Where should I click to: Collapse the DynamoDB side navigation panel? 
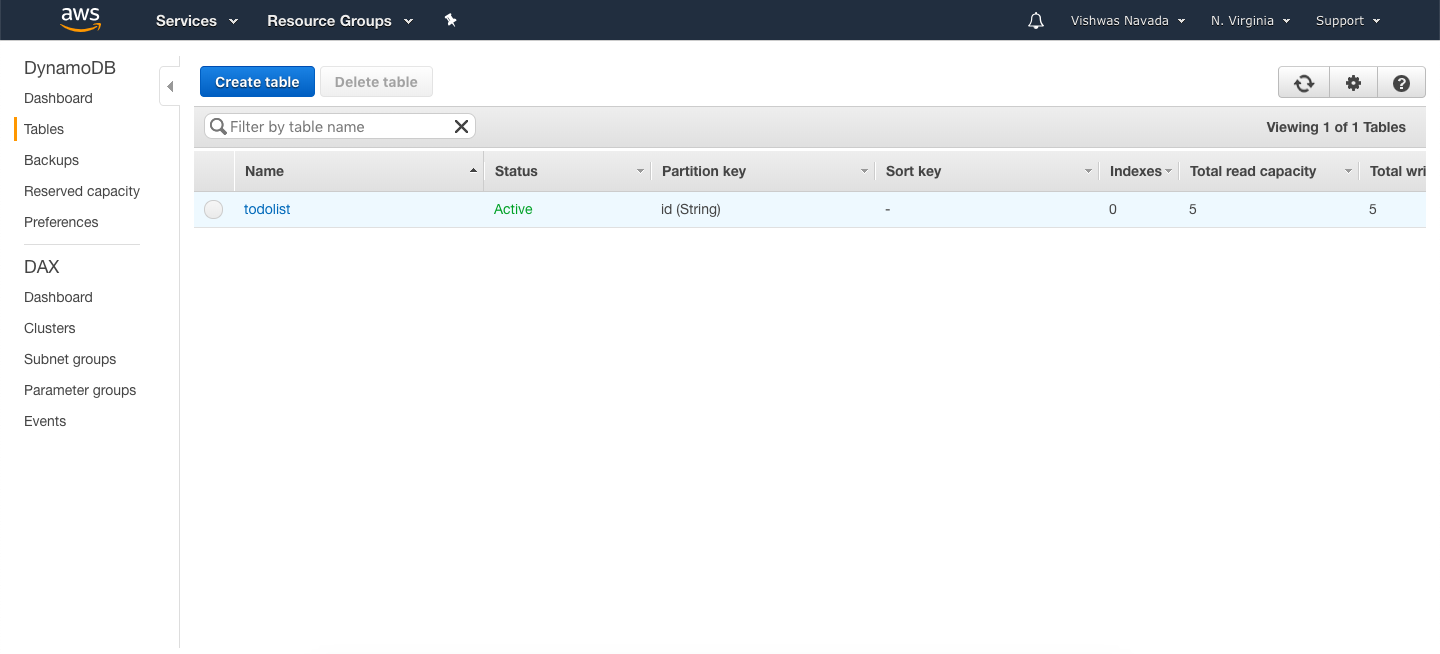pyautogui.click(x=170, y=86)
